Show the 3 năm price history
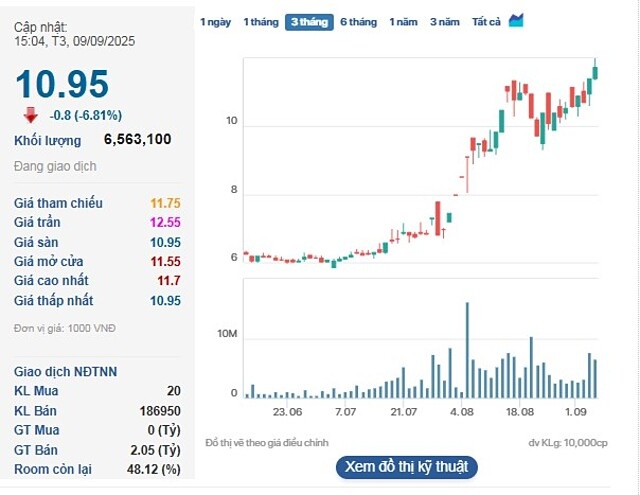This screenshot has width=640, height=495. point(444,22)
